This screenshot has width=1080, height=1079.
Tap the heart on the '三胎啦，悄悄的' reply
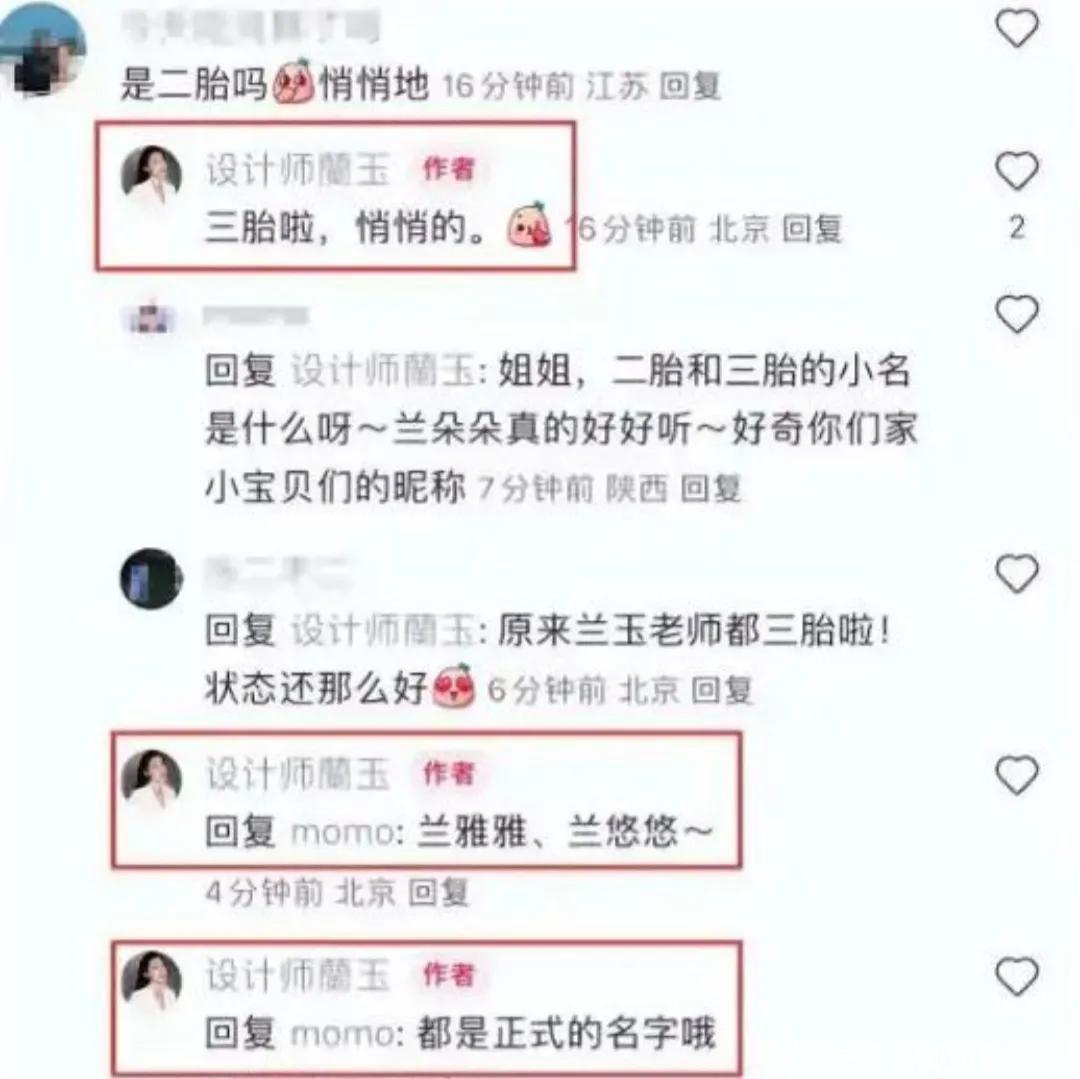tap(1017, 171)
